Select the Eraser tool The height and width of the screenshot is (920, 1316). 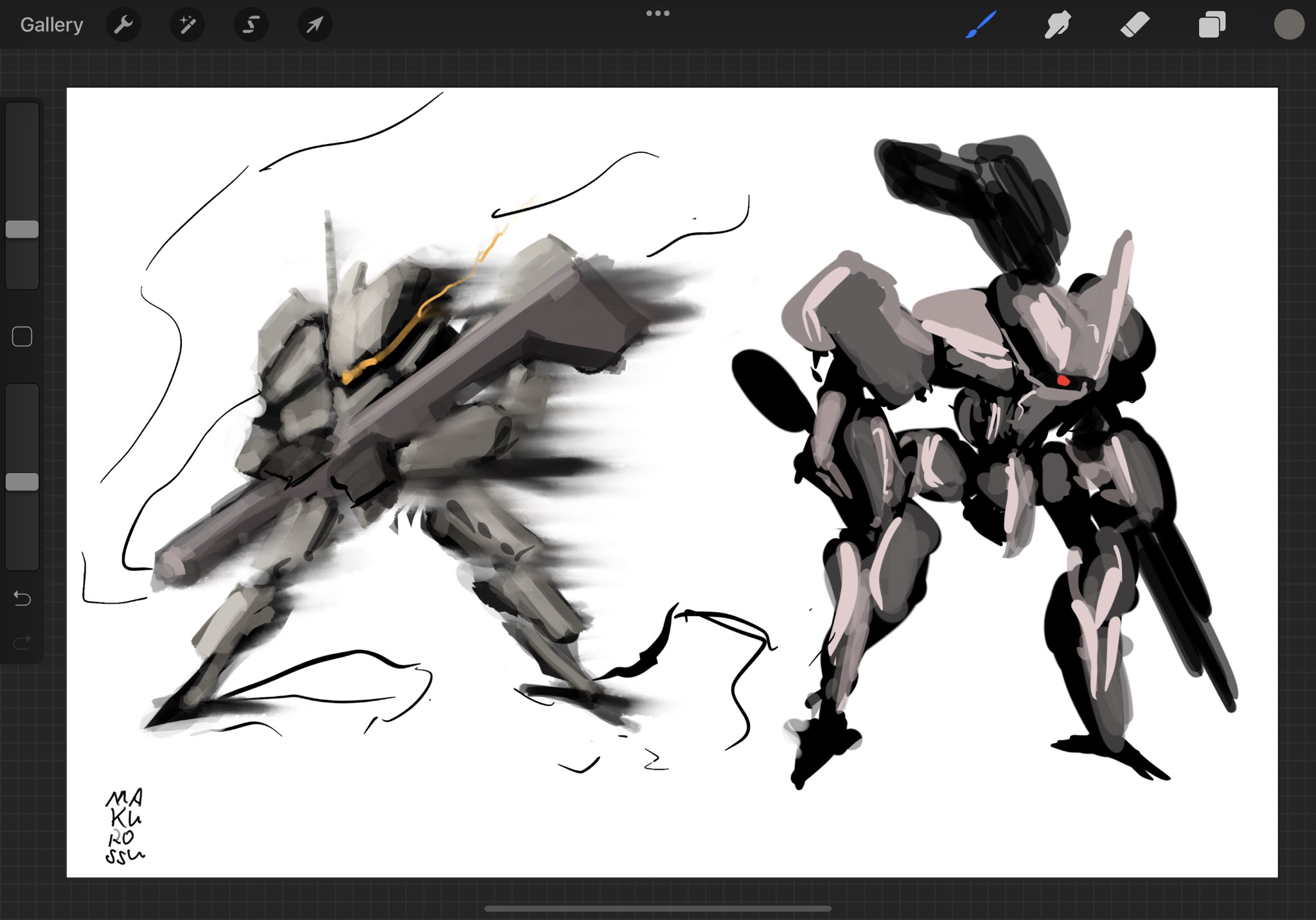[x=1134, y=25]
